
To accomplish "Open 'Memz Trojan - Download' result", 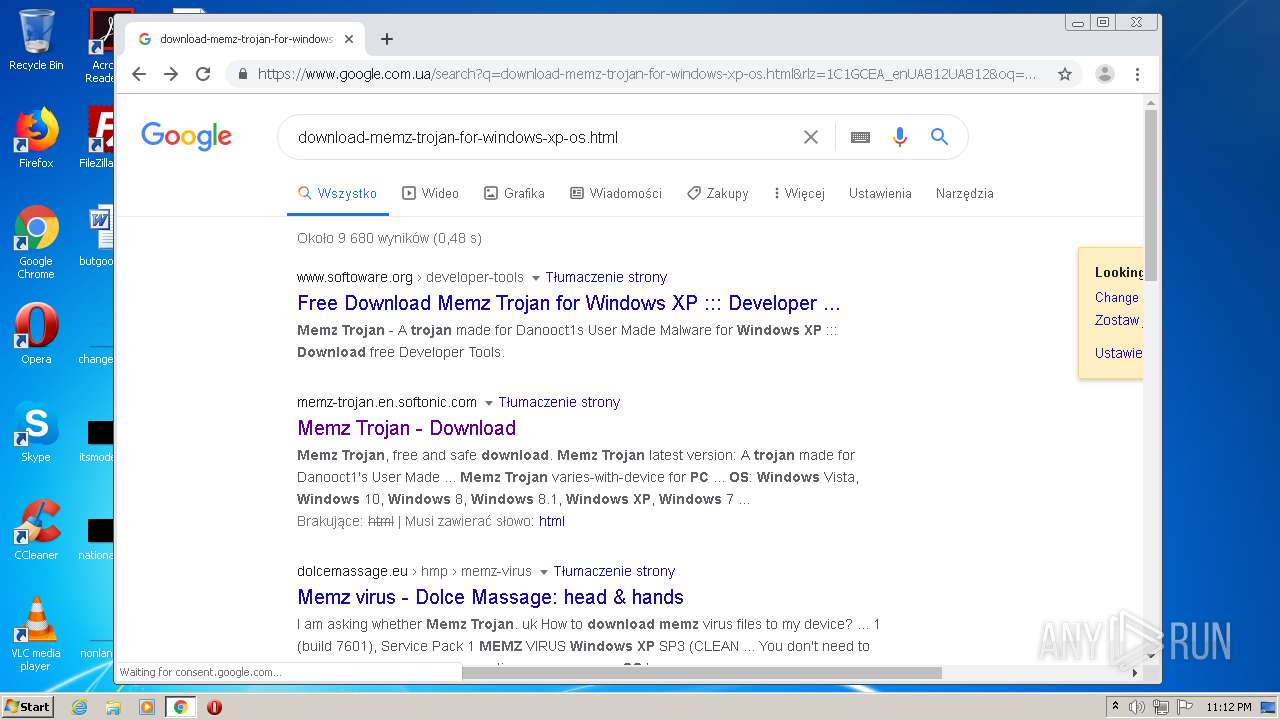I will (407, 428).
